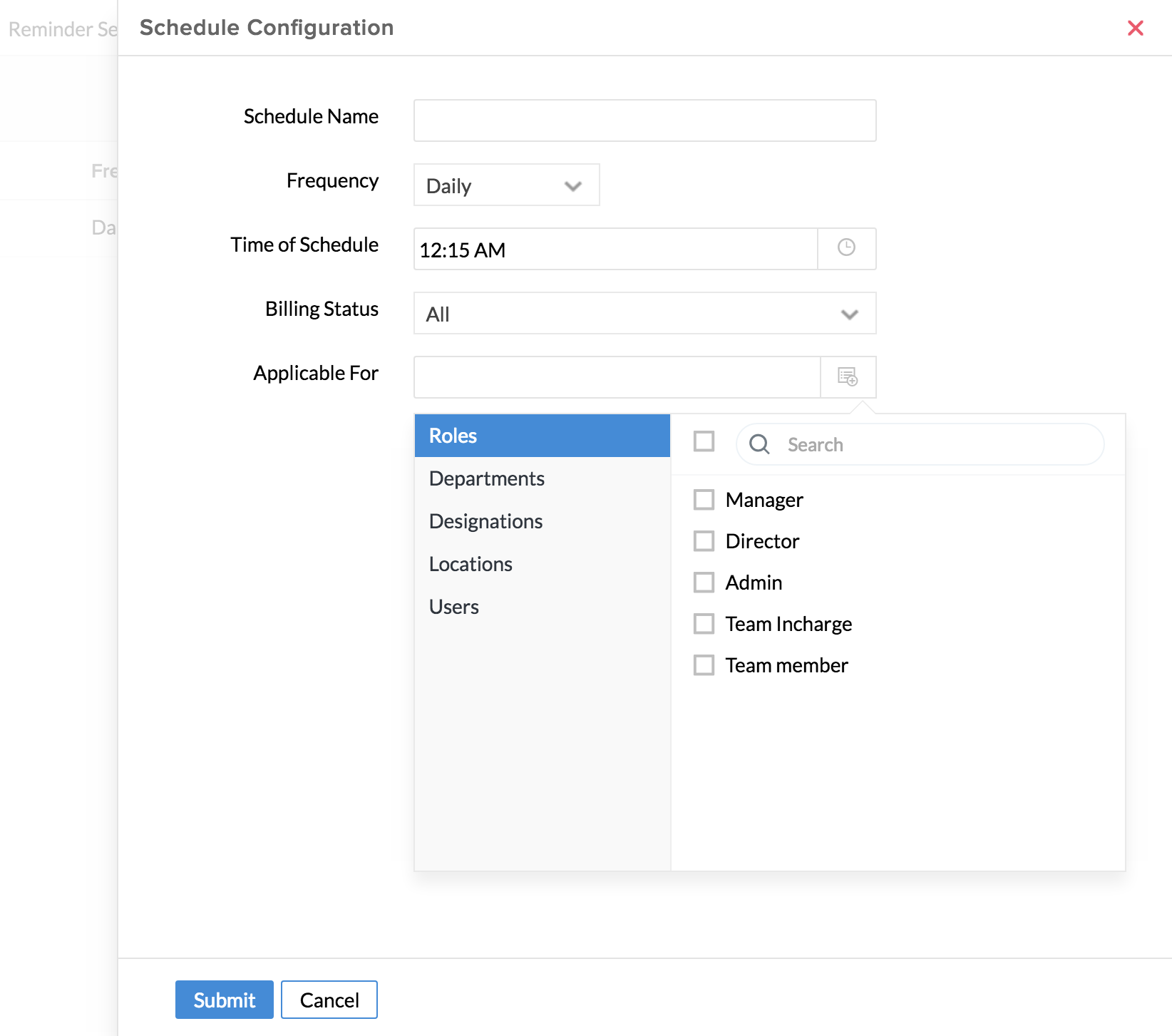Viewport: 1172px width, 1036px height.
Task: Close the Schedule Configuration dialog with red X
Action: (x=1135, y=29)
